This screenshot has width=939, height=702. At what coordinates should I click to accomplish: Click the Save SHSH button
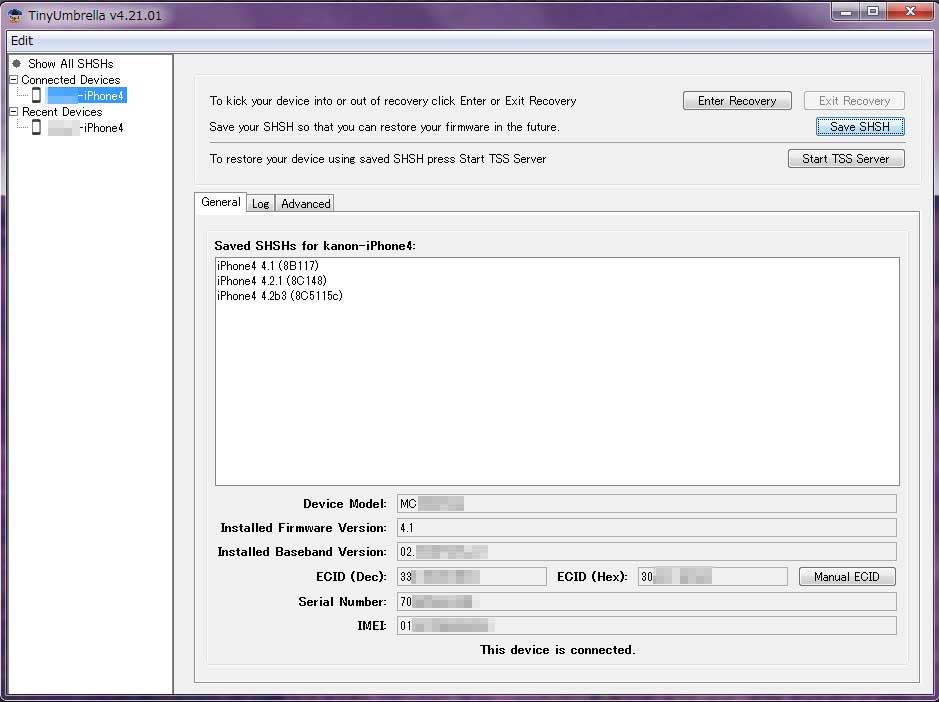click(x=860, y=126)
